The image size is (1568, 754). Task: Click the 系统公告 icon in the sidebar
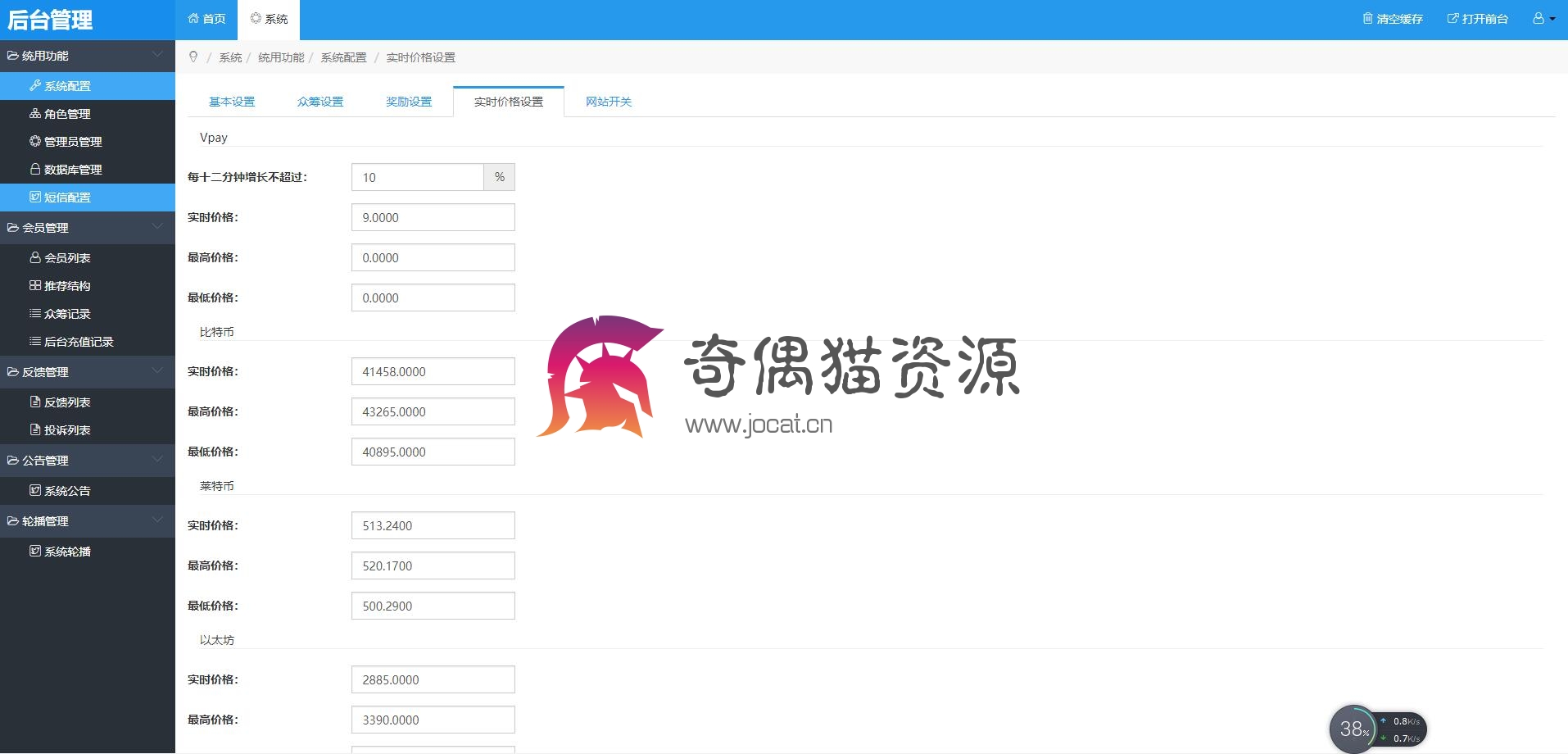click(x=35, y=490)
